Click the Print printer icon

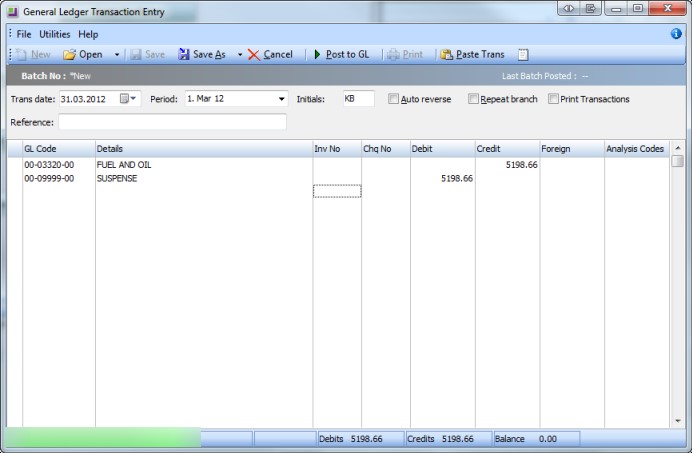tap(393, 54)
